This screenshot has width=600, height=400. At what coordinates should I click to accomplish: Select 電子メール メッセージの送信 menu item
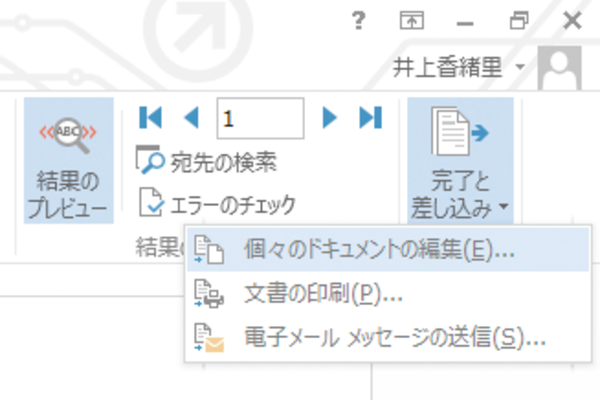(388, 338)
